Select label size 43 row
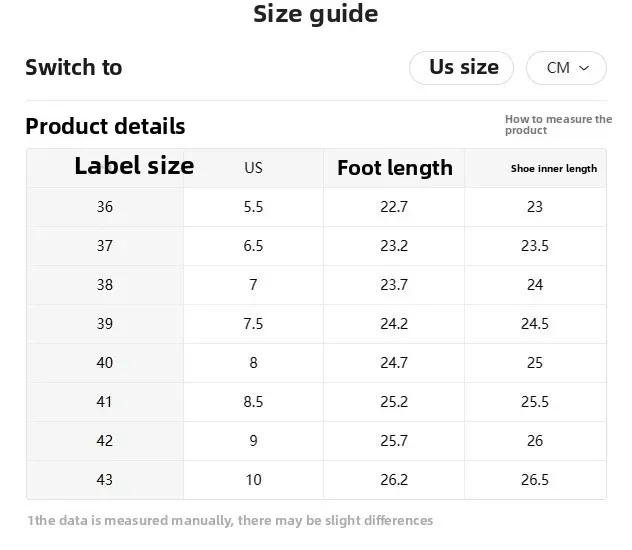This screenshot has height=550, width=632. [x=105, y=480]
